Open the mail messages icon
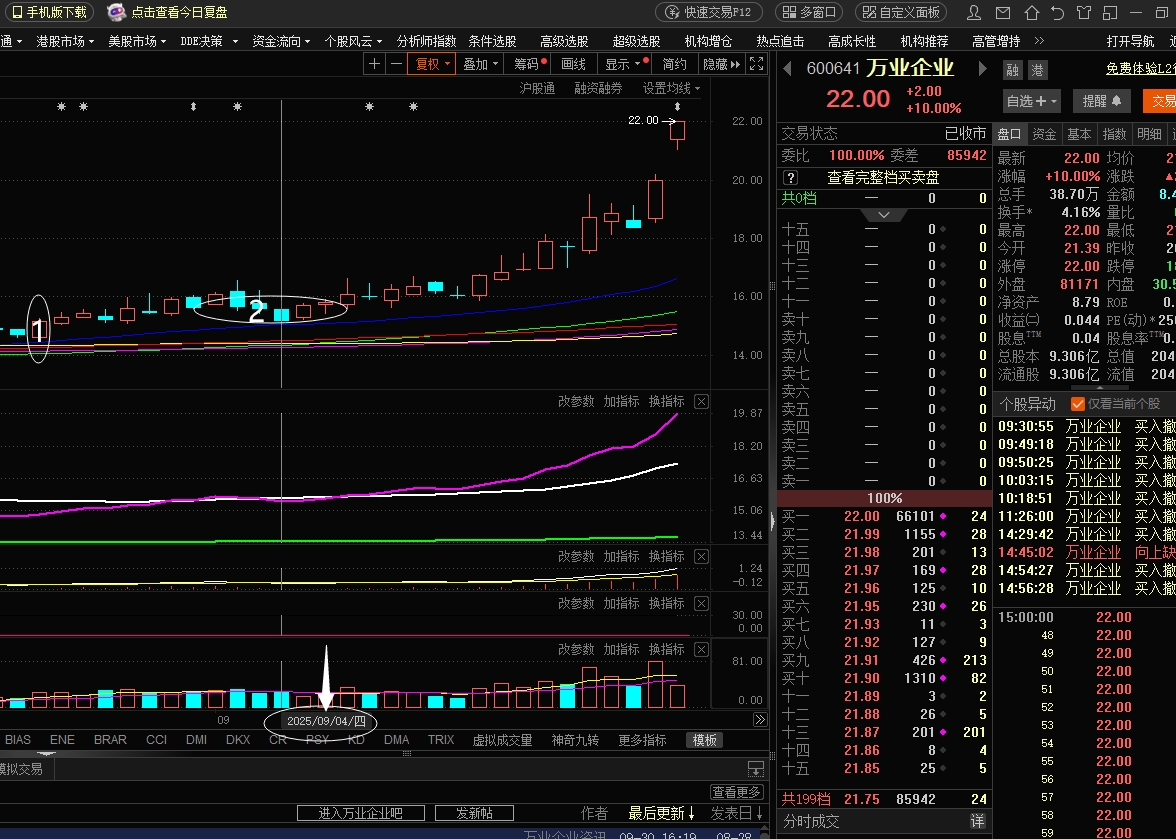 pos(1003,12)
